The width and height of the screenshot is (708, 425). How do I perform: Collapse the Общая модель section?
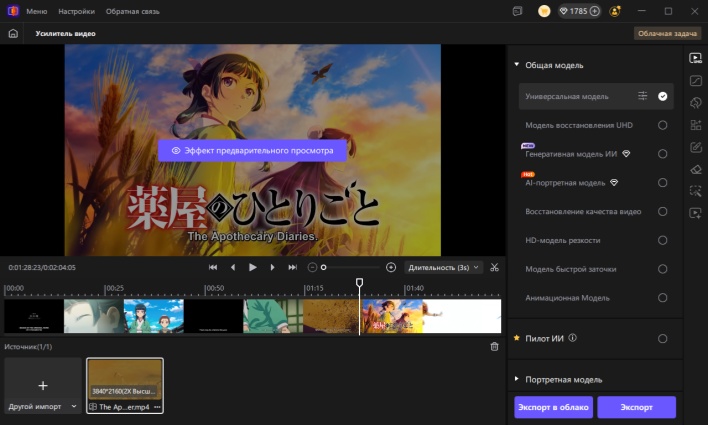517,65
